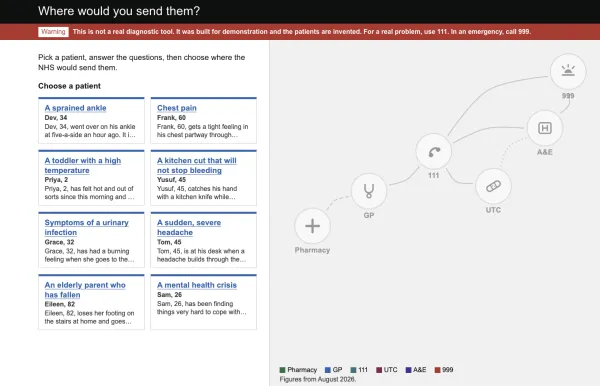This screenshot has width=600, height=386.
Task: Click 'Figures from August 2026' note
Action: pyautogui.click(x=318, y=379)
